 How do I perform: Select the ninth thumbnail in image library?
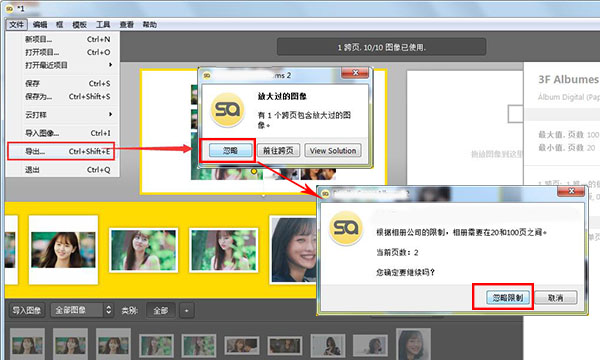pyautogui.click(x=370, y=345)
